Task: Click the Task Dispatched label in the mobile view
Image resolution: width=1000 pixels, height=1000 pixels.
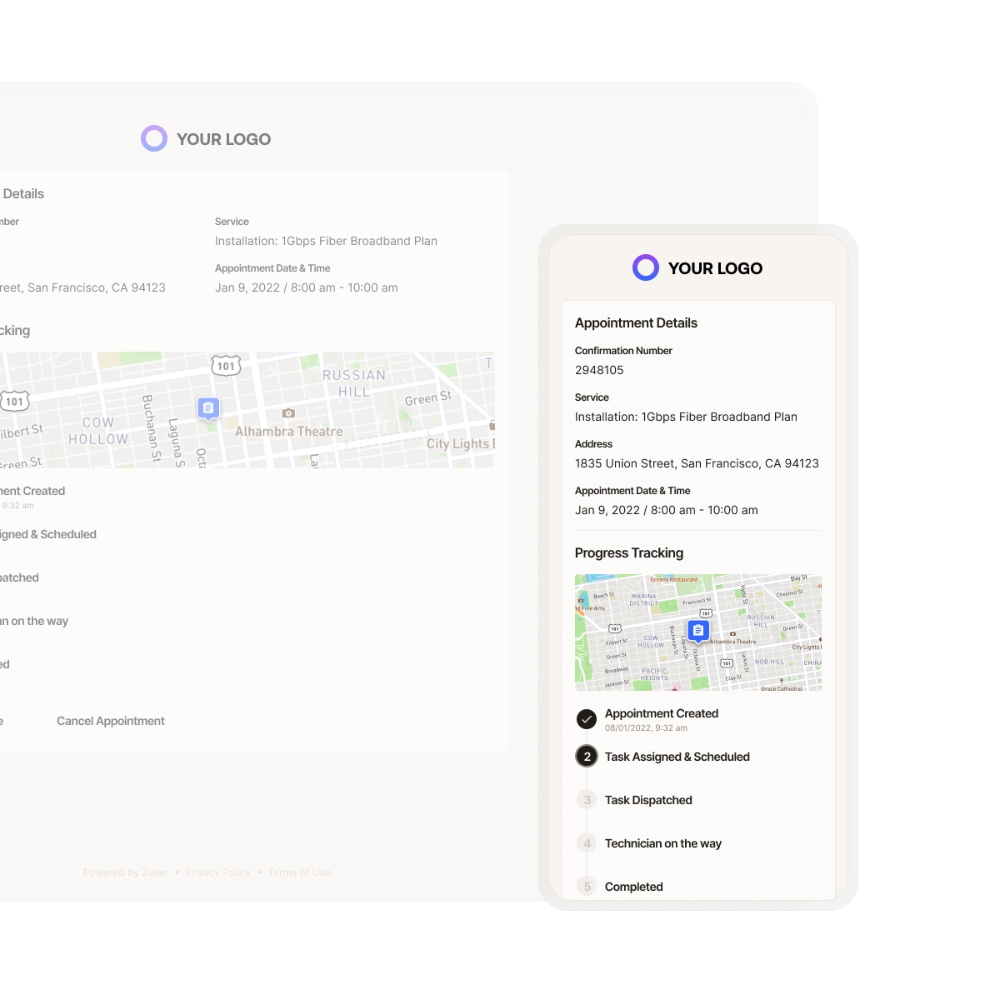Action: click(648, 800)
